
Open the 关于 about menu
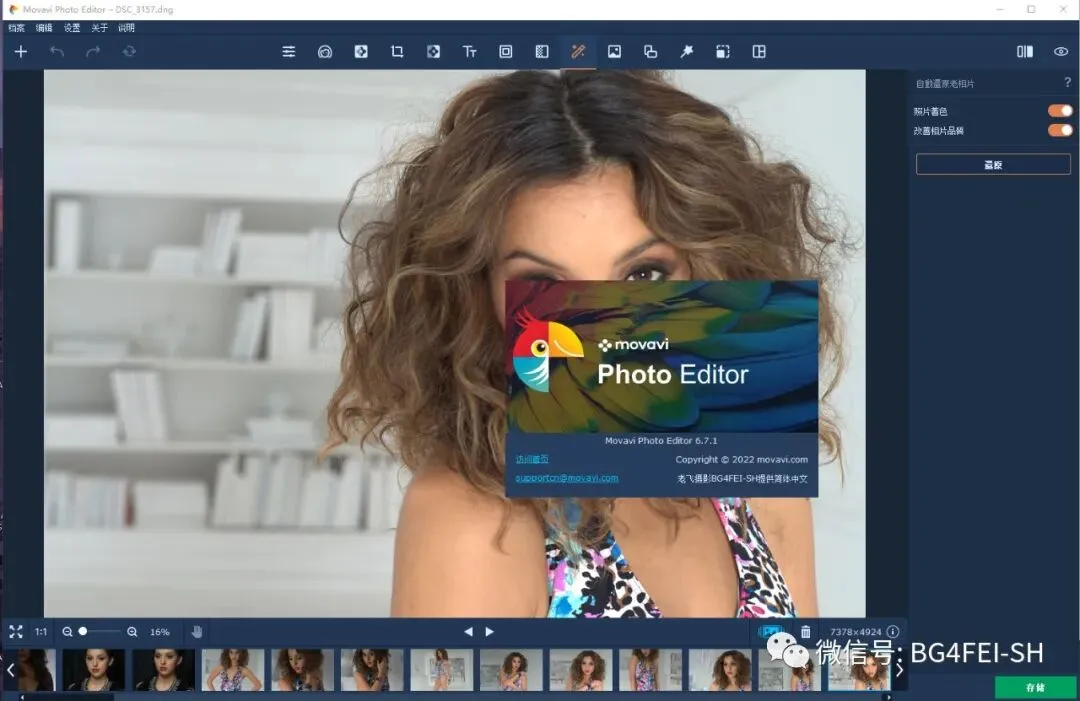point(99,28)
